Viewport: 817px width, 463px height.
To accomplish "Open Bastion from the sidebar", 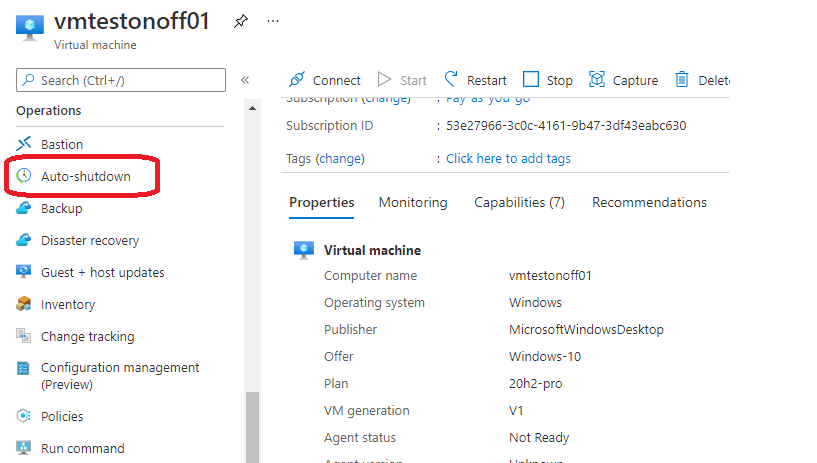I will click(x=62, y=144).
